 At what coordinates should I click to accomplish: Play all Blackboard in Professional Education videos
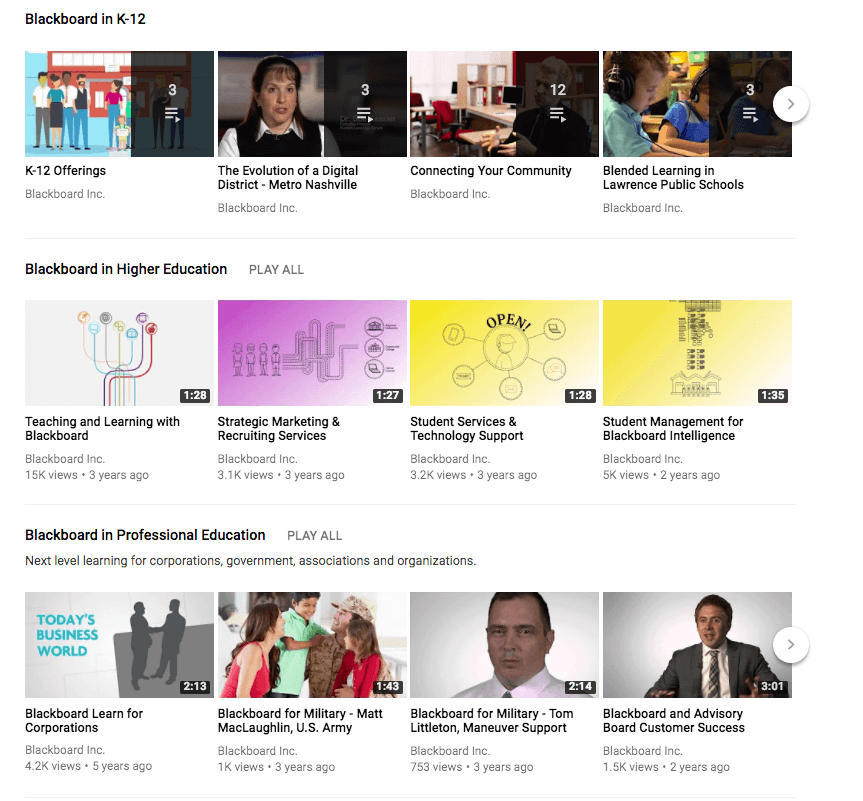pyautogui.click(x=314, y=536)
